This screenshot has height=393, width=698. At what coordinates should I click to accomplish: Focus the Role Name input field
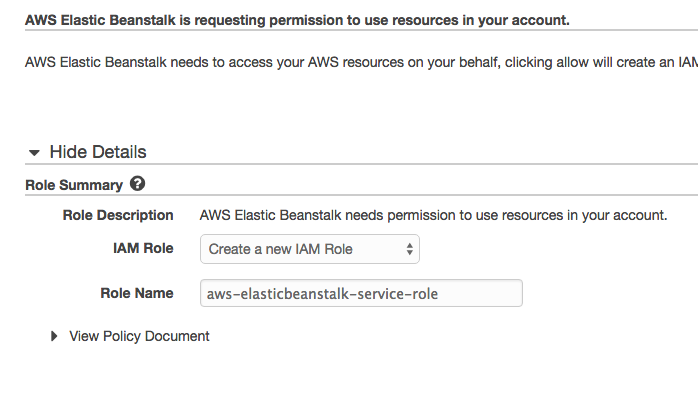(361, 293)
